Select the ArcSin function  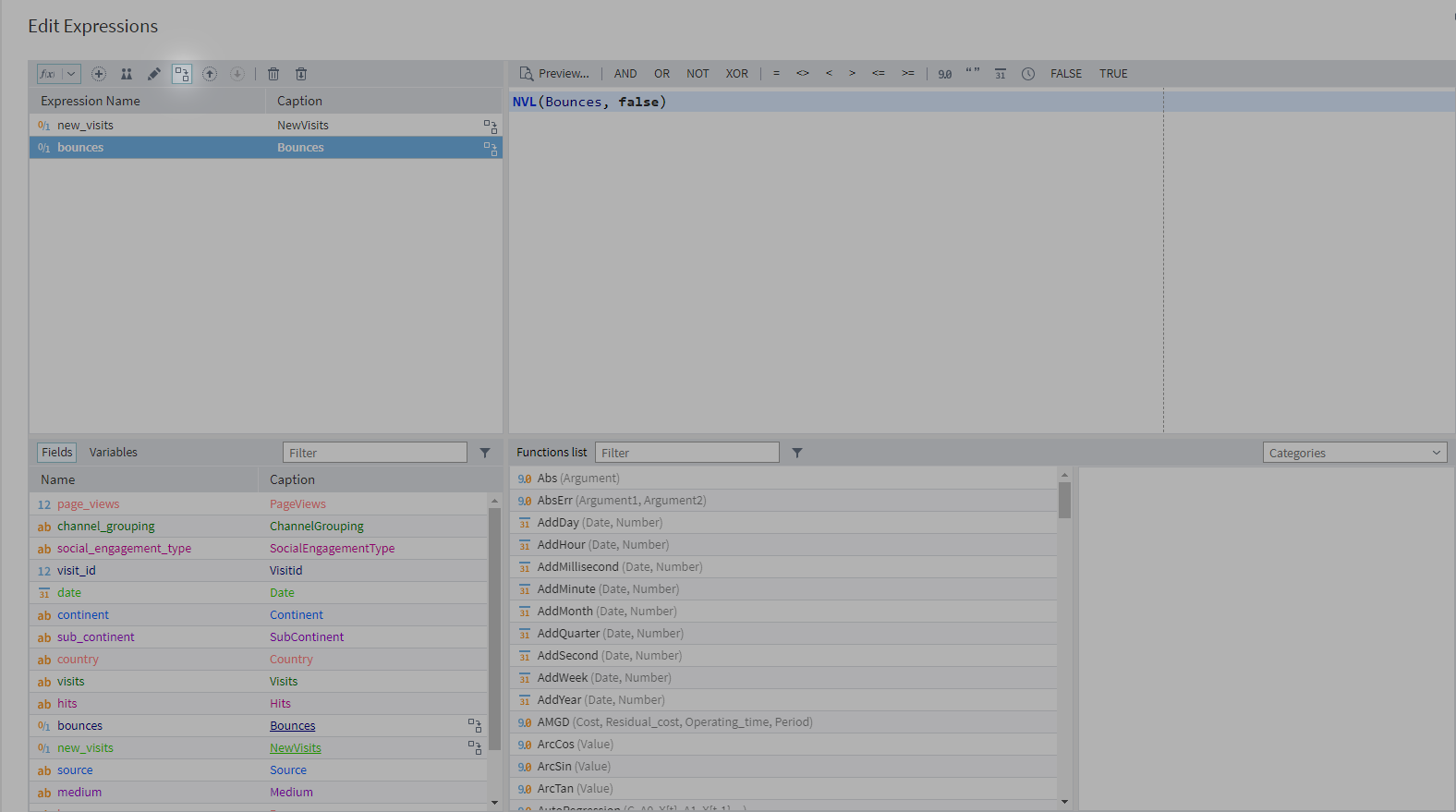(783, 767)
